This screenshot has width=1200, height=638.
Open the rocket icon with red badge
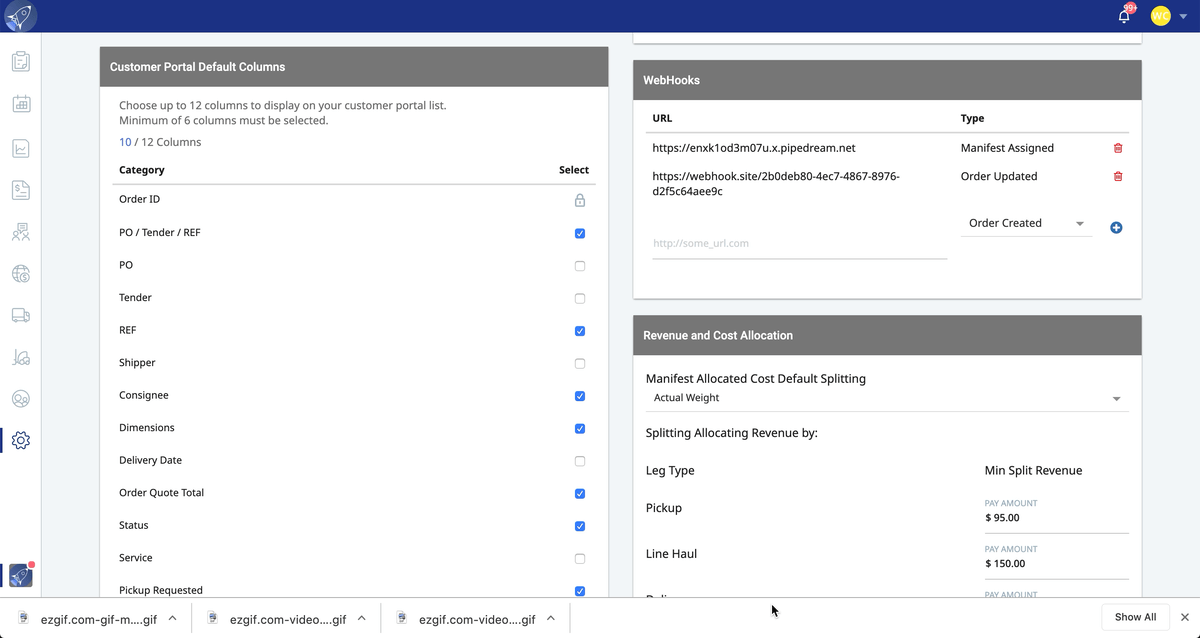pos(21,575)
